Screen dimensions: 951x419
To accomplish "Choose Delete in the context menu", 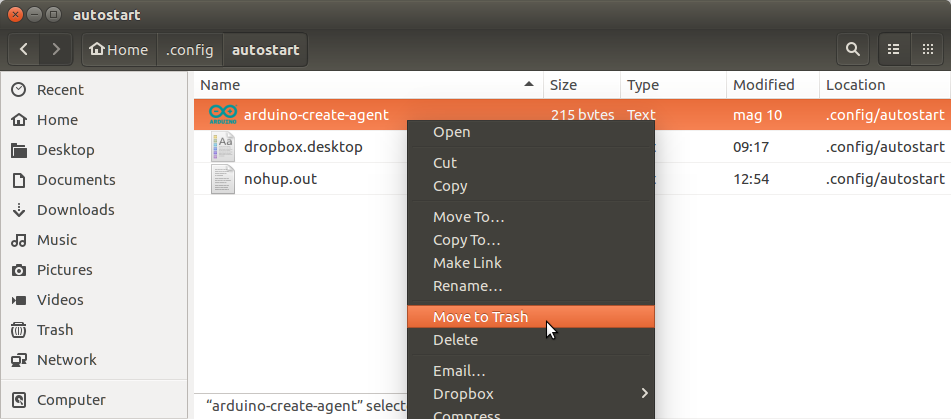I will pos(531,340).
